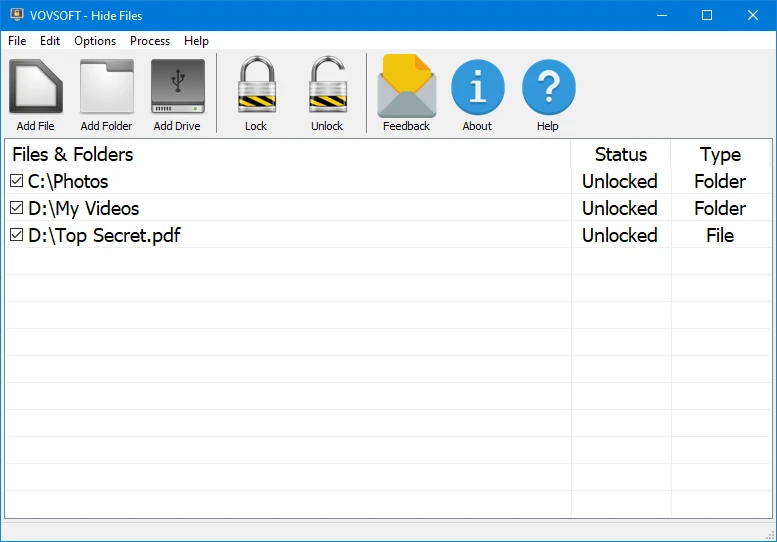Sort by the Status column header
The width and height of the screenshot is (777, 542).
(620, 154)
